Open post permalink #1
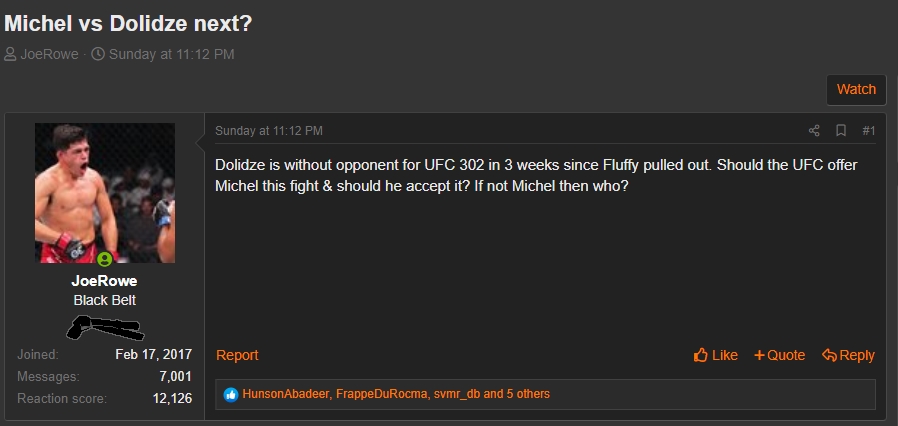This screenshot has height=426, width=898. pyautogui.click(x=868, y=131)
